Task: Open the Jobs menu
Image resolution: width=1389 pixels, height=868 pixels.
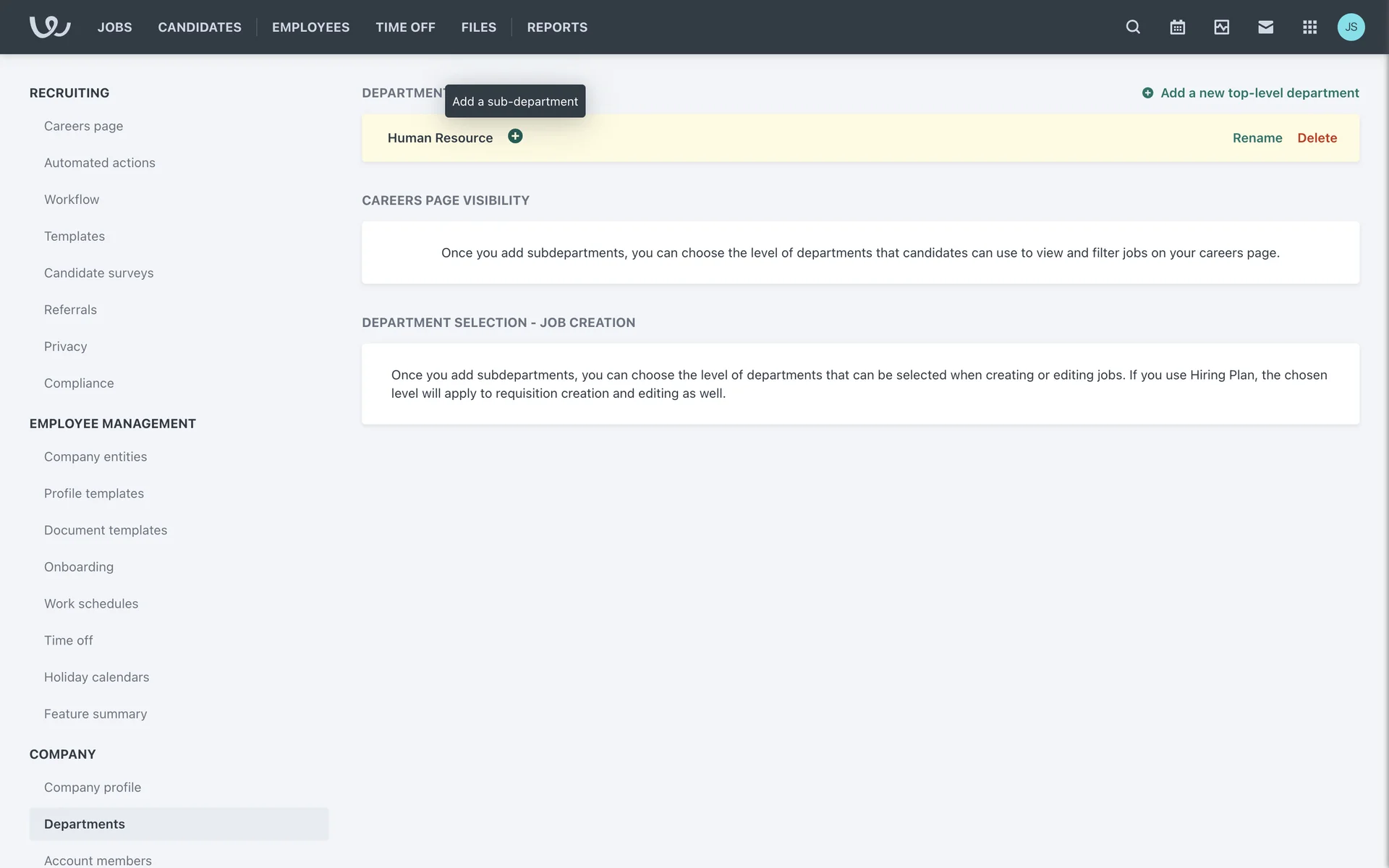Action: pos(114,27)
